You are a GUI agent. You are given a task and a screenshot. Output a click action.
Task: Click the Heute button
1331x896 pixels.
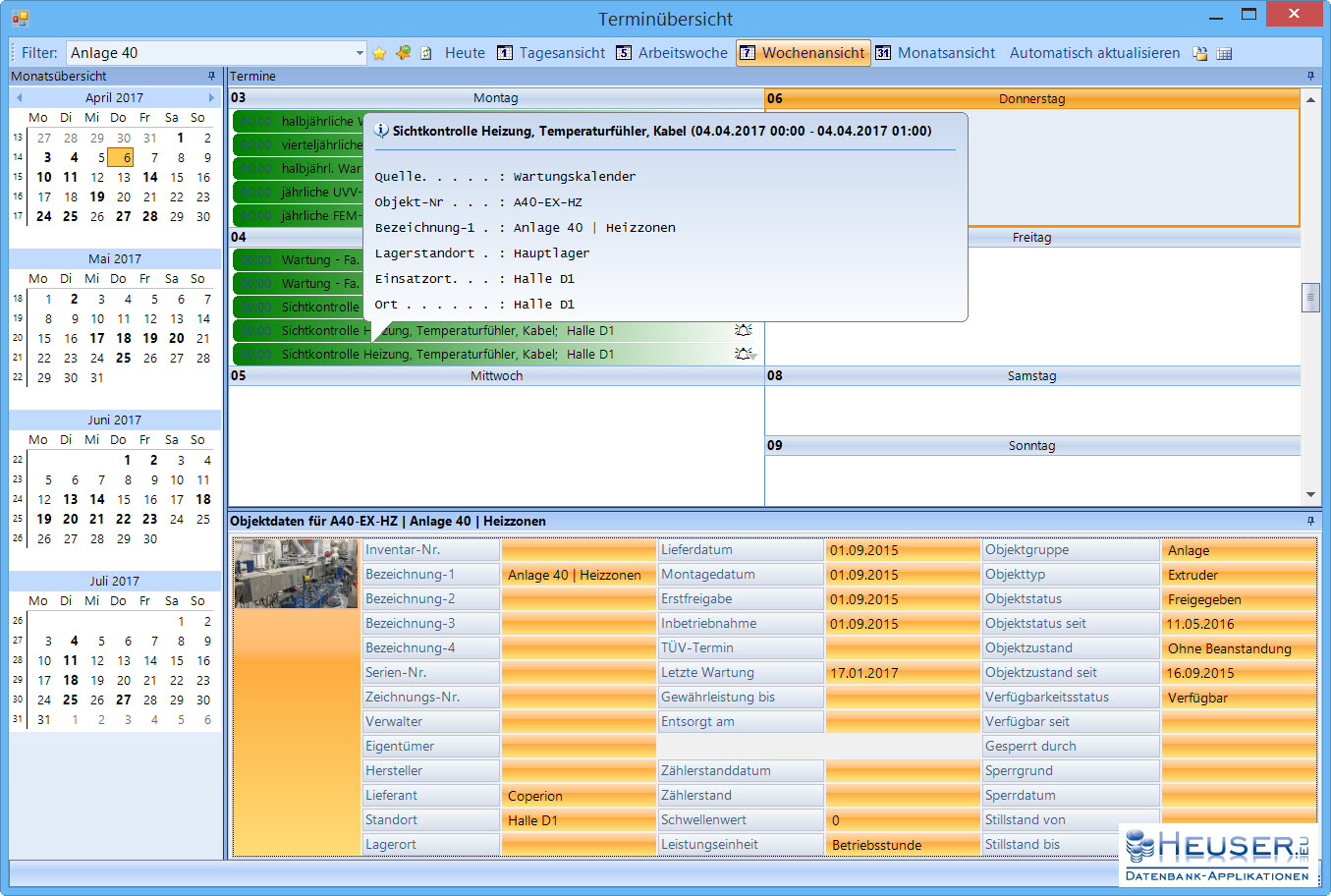point(465,53)
